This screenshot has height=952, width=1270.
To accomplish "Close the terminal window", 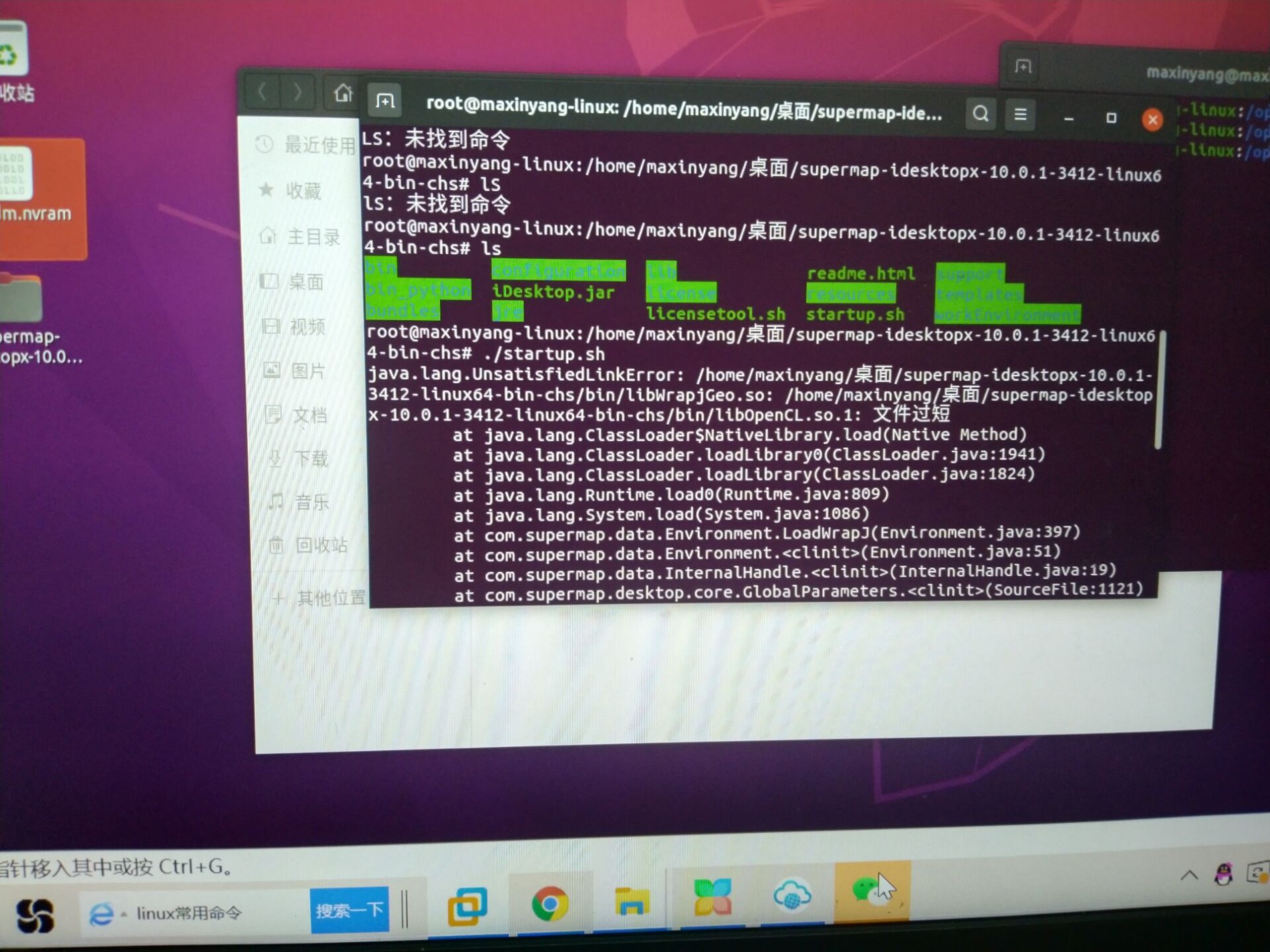I will (x=1152, y=120).
